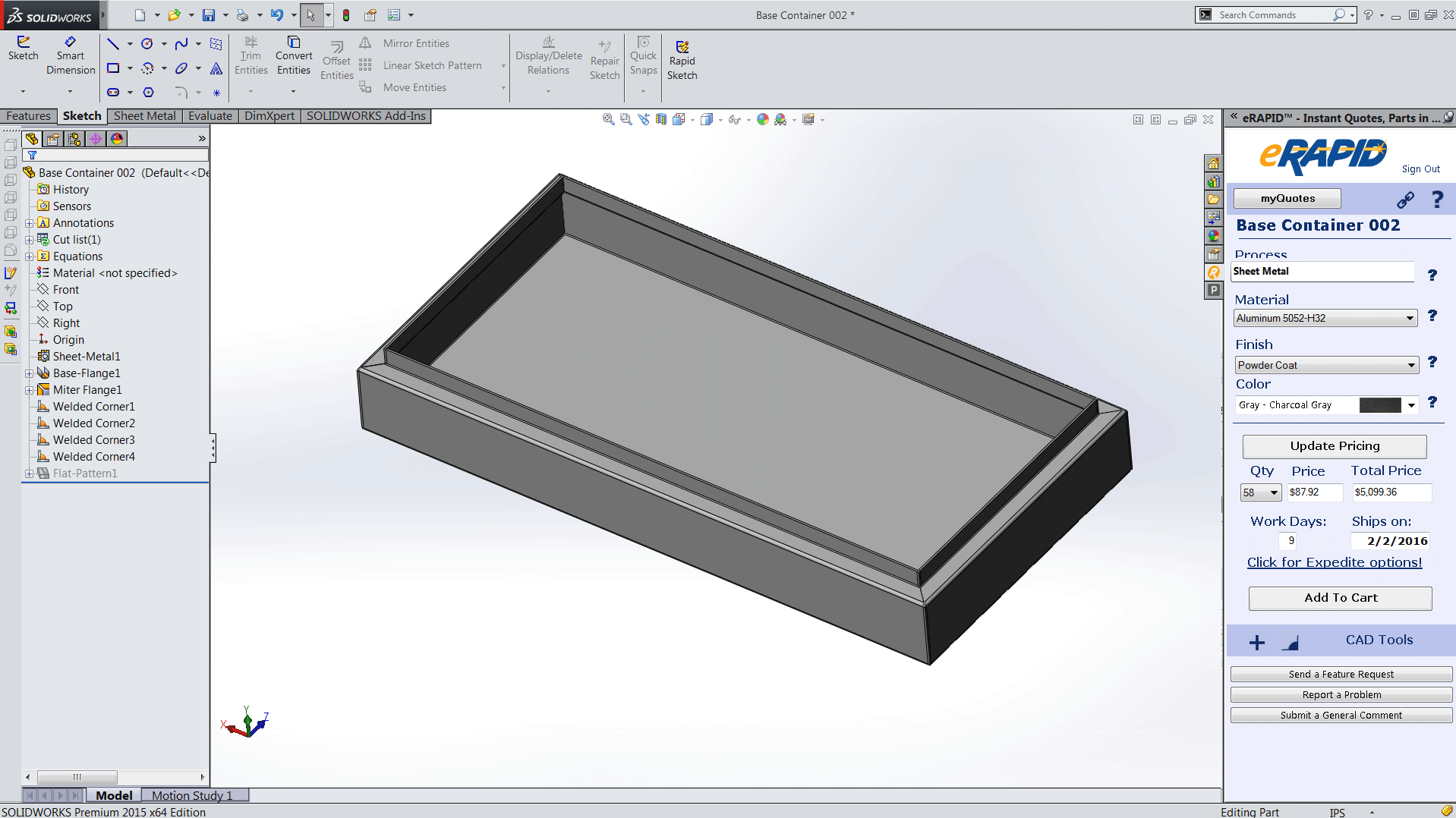Click the Expedite options link

pyautogui.click(x=1334, y=562)
